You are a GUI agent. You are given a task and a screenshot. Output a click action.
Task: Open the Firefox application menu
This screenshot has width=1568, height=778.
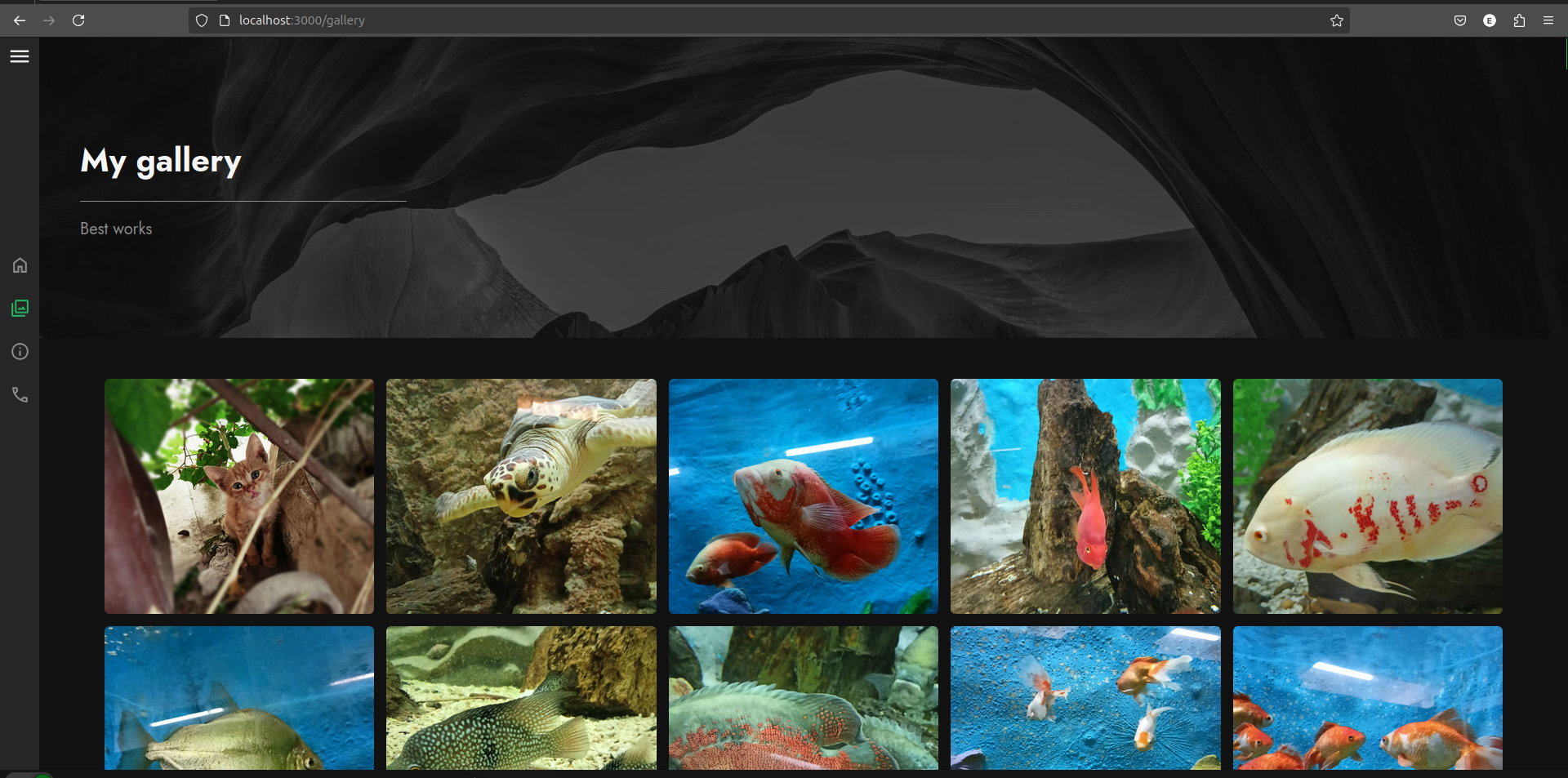[x=1548, y=20]
